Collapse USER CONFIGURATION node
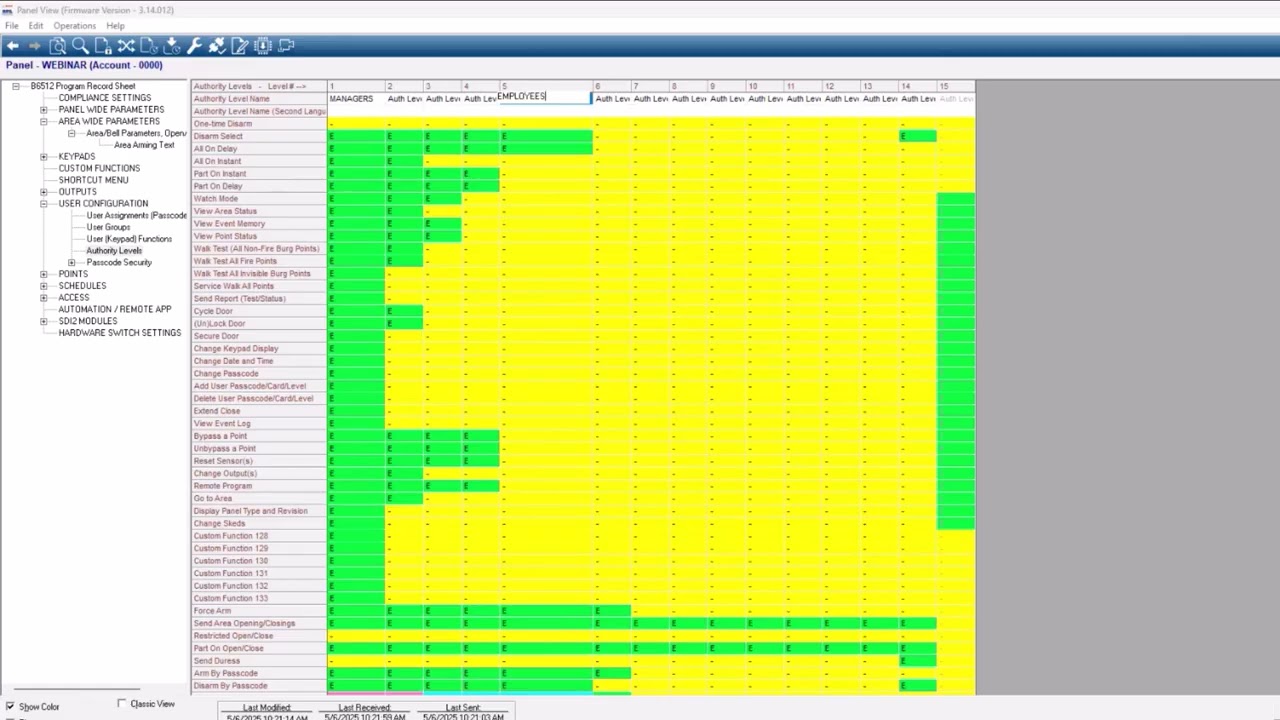This screenshot has height=720, width=1280. pyautogui.click(x=44, y=204)
